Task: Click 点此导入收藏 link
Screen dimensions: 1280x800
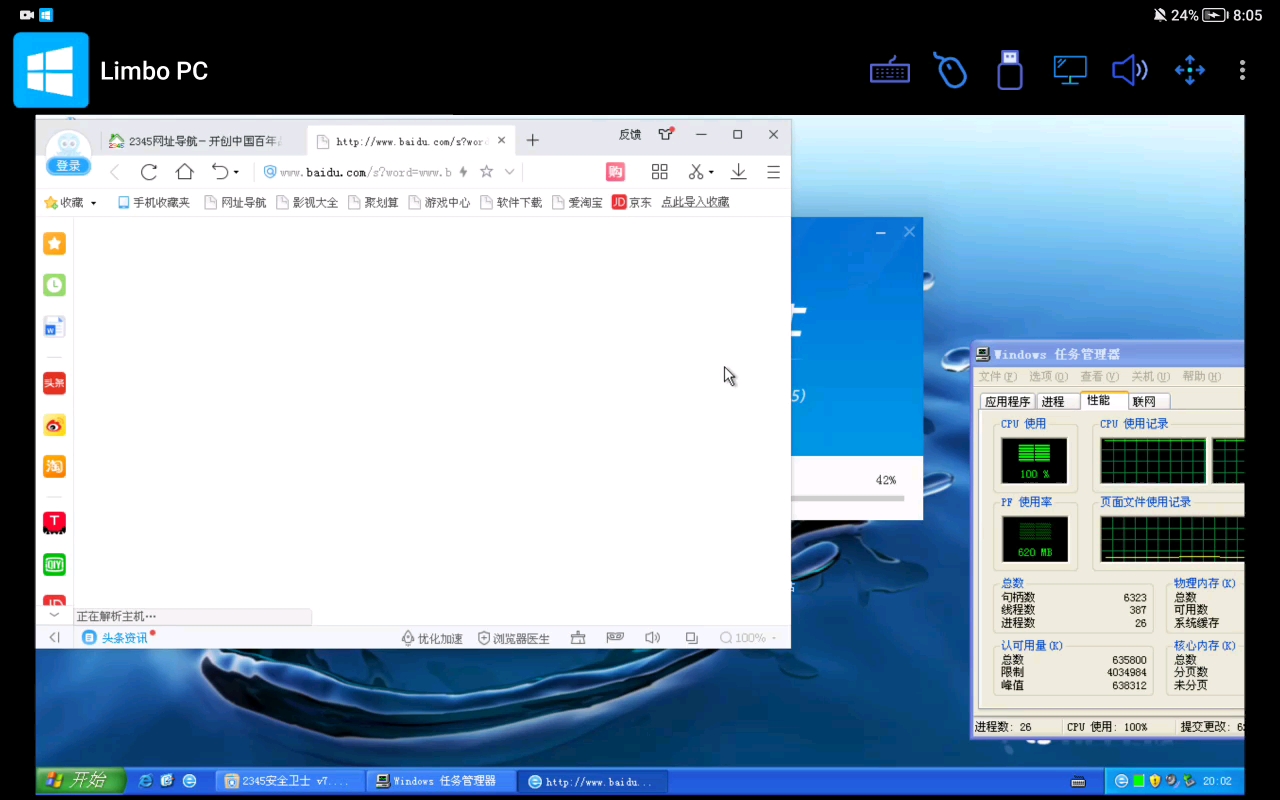Action: pyautogui.click(x=695, y=203)
